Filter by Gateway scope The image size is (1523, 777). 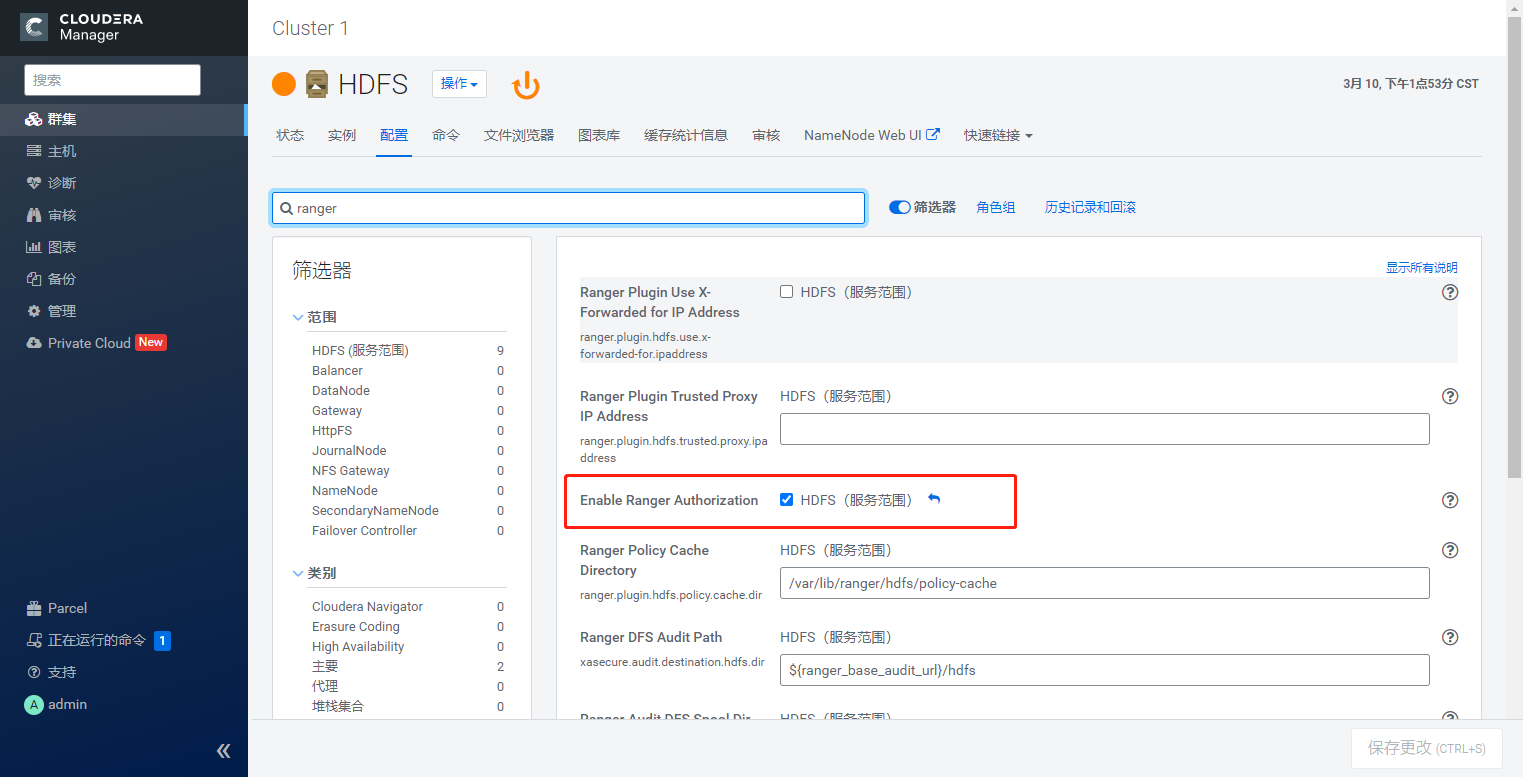coord(337,410)
